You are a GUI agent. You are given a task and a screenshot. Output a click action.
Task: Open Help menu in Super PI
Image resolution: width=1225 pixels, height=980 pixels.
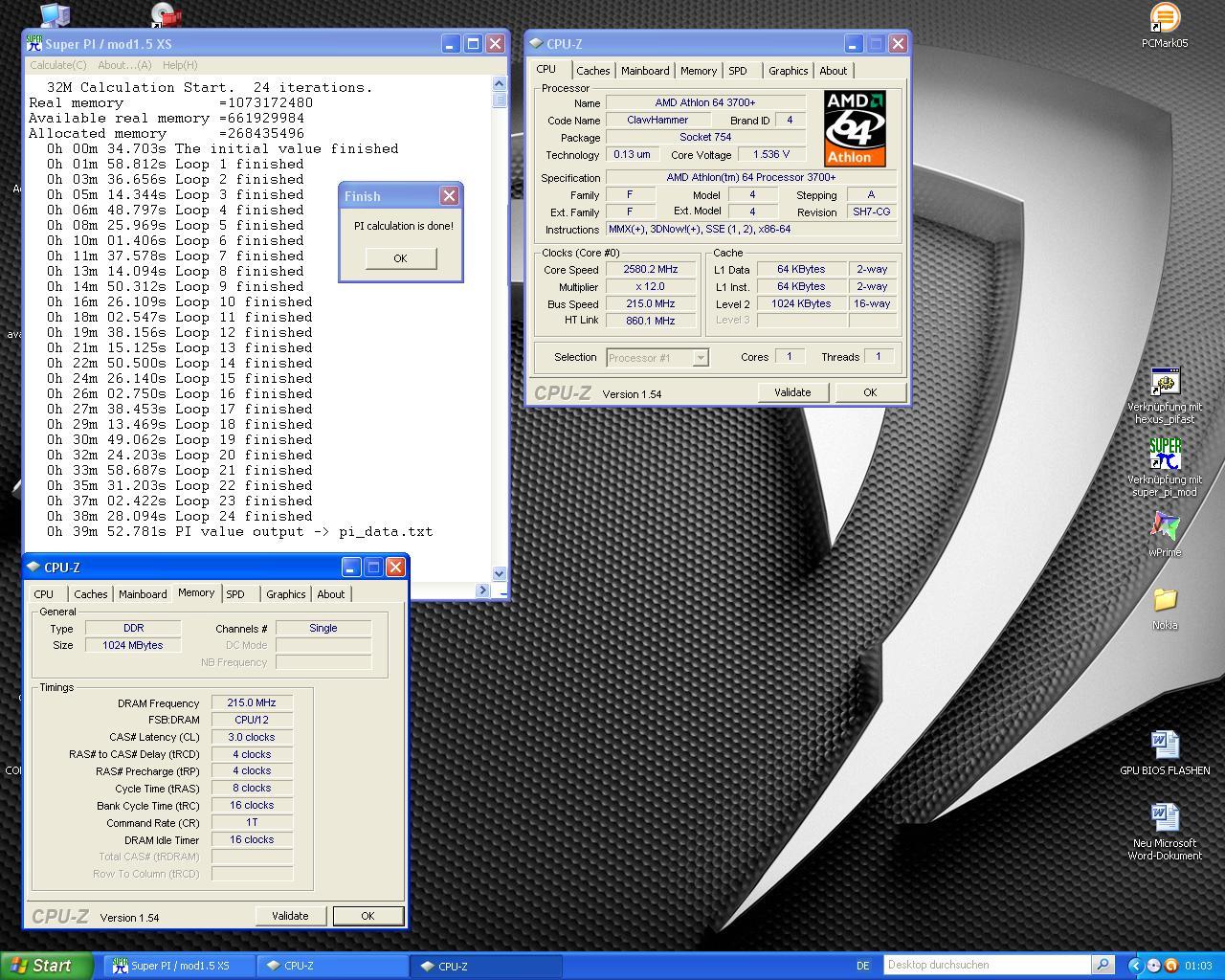(180, 65)
